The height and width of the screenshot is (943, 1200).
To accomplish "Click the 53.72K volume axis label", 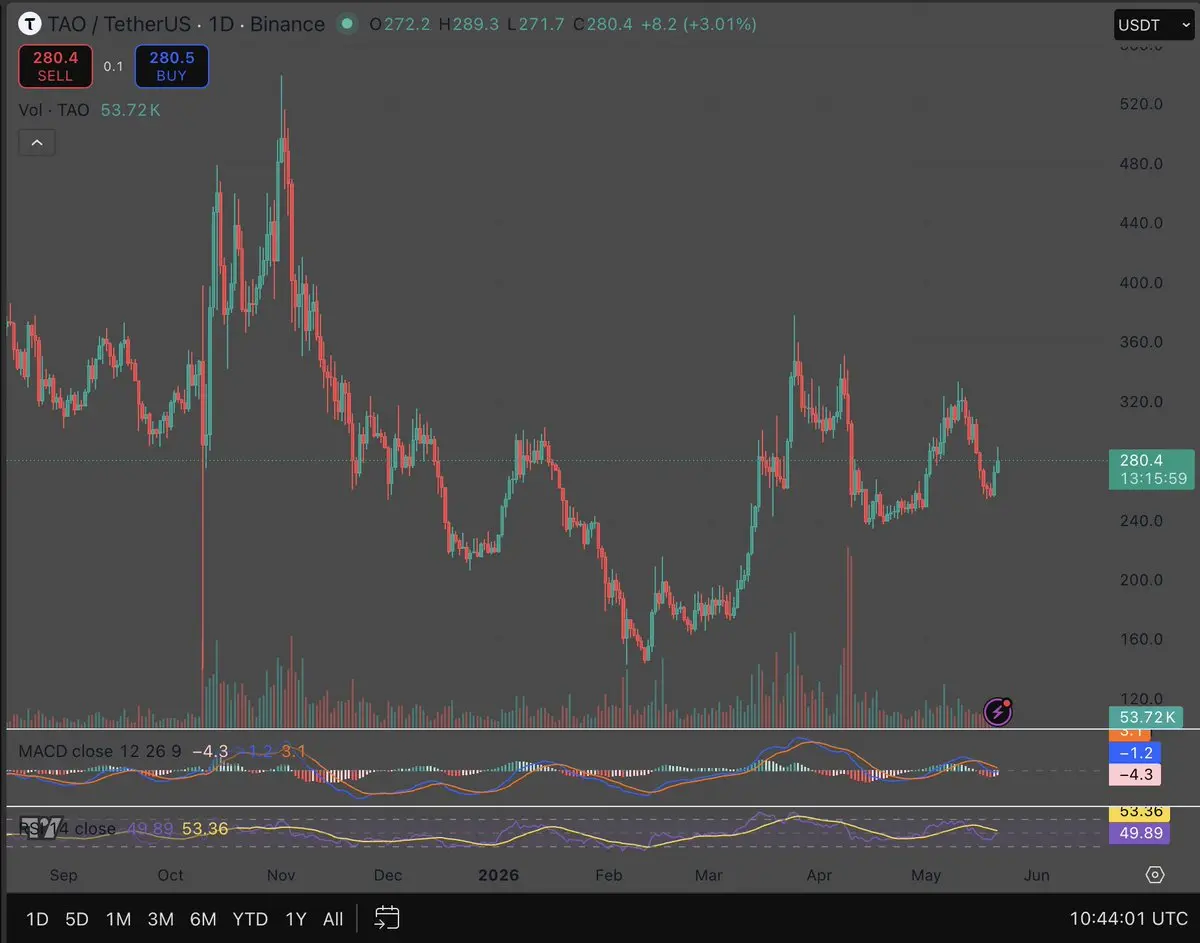I will 1146,717.
